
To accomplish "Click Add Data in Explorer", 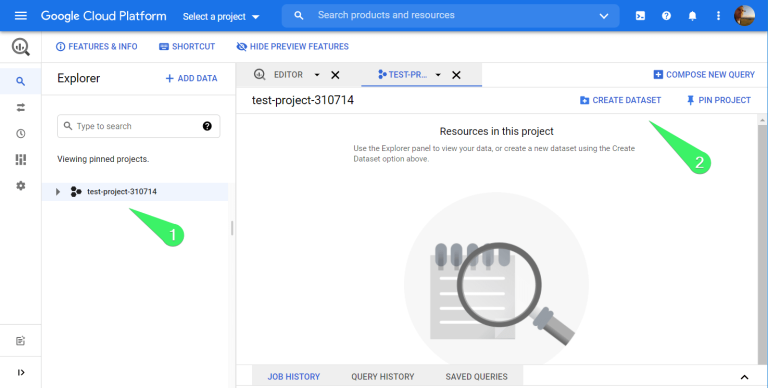I will (x=192, y=78).
